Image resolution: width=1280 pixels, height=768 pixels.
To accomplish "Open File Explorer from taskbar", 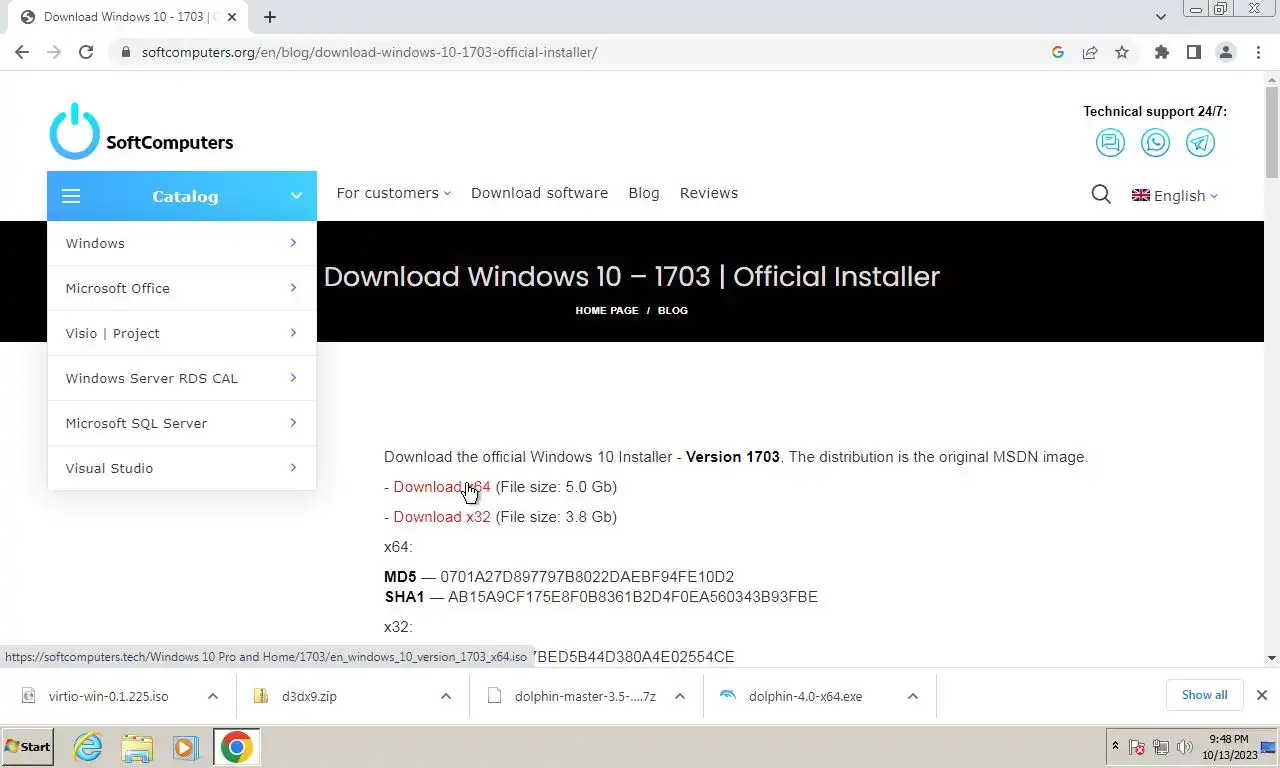I will pos(137,747).
